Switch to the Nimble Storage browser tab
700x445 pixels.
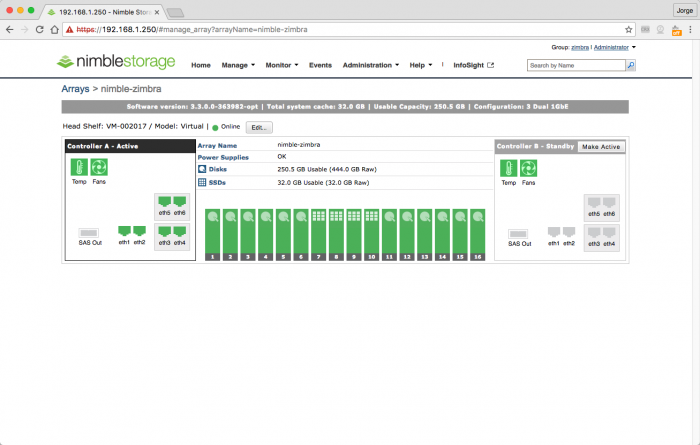click(x=104, y=12)
